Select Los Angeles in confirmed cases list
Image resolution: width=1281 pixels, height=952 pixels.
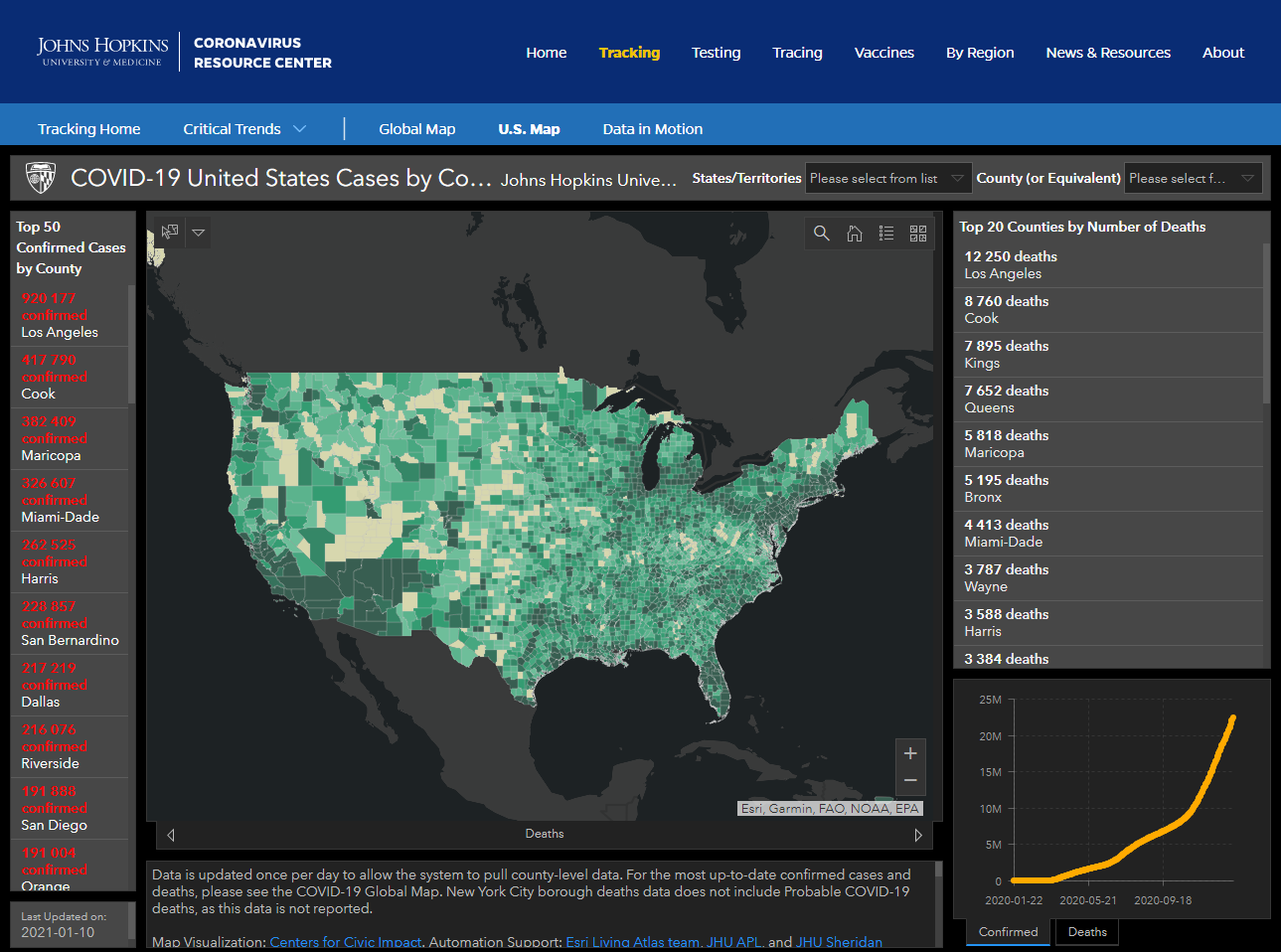[x=72, y=315]
